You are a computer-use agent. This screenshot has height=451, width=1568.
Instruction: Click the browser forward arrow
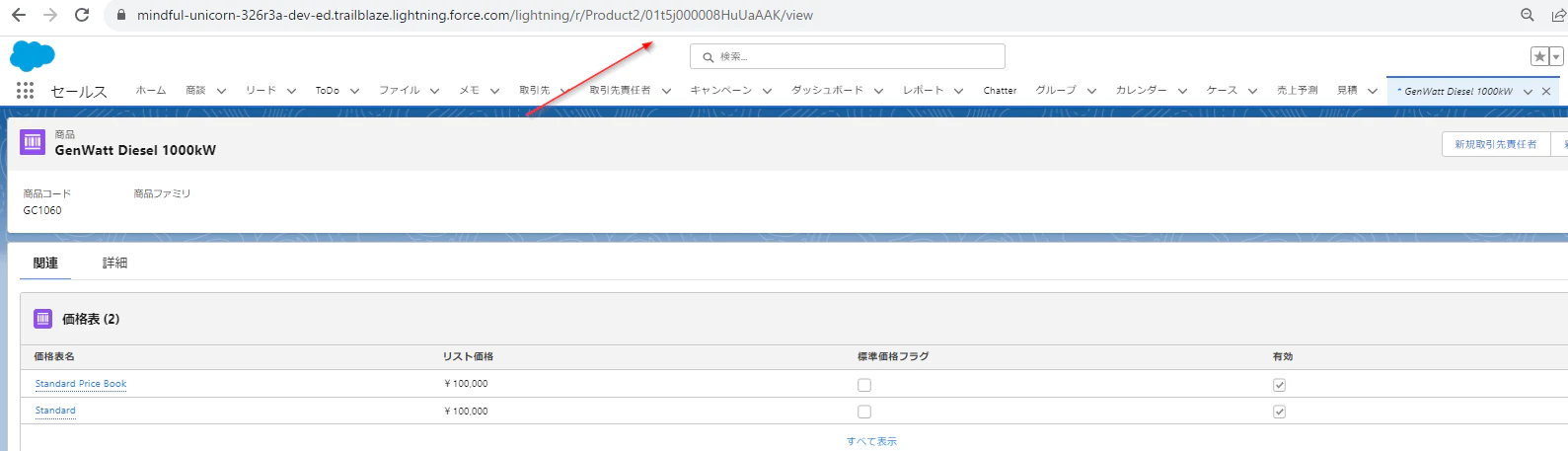[50, 15]
